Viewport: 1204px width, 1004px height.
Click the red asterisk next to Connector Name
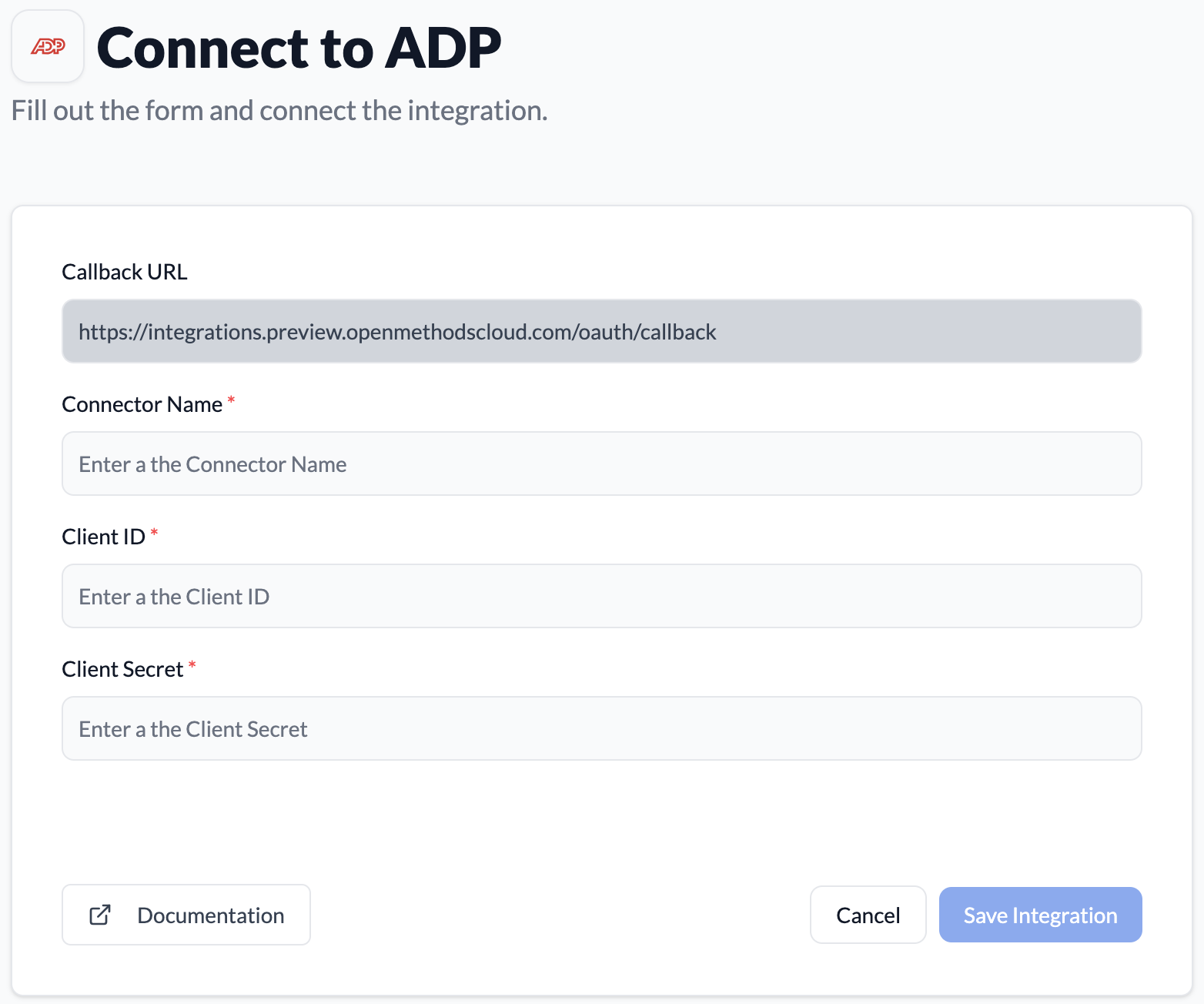coord(231,400)
